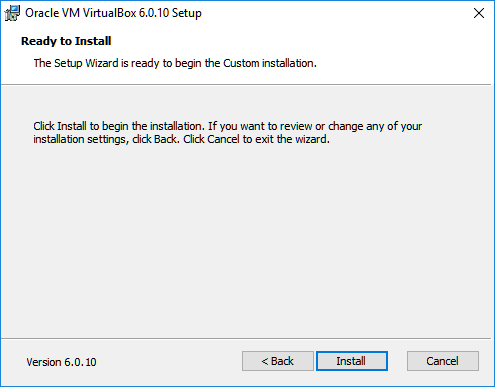The width and height of the screenshot is (495, 387).
Task: Click the word Custom in header subtitle
Action: (x=241, y=63)
